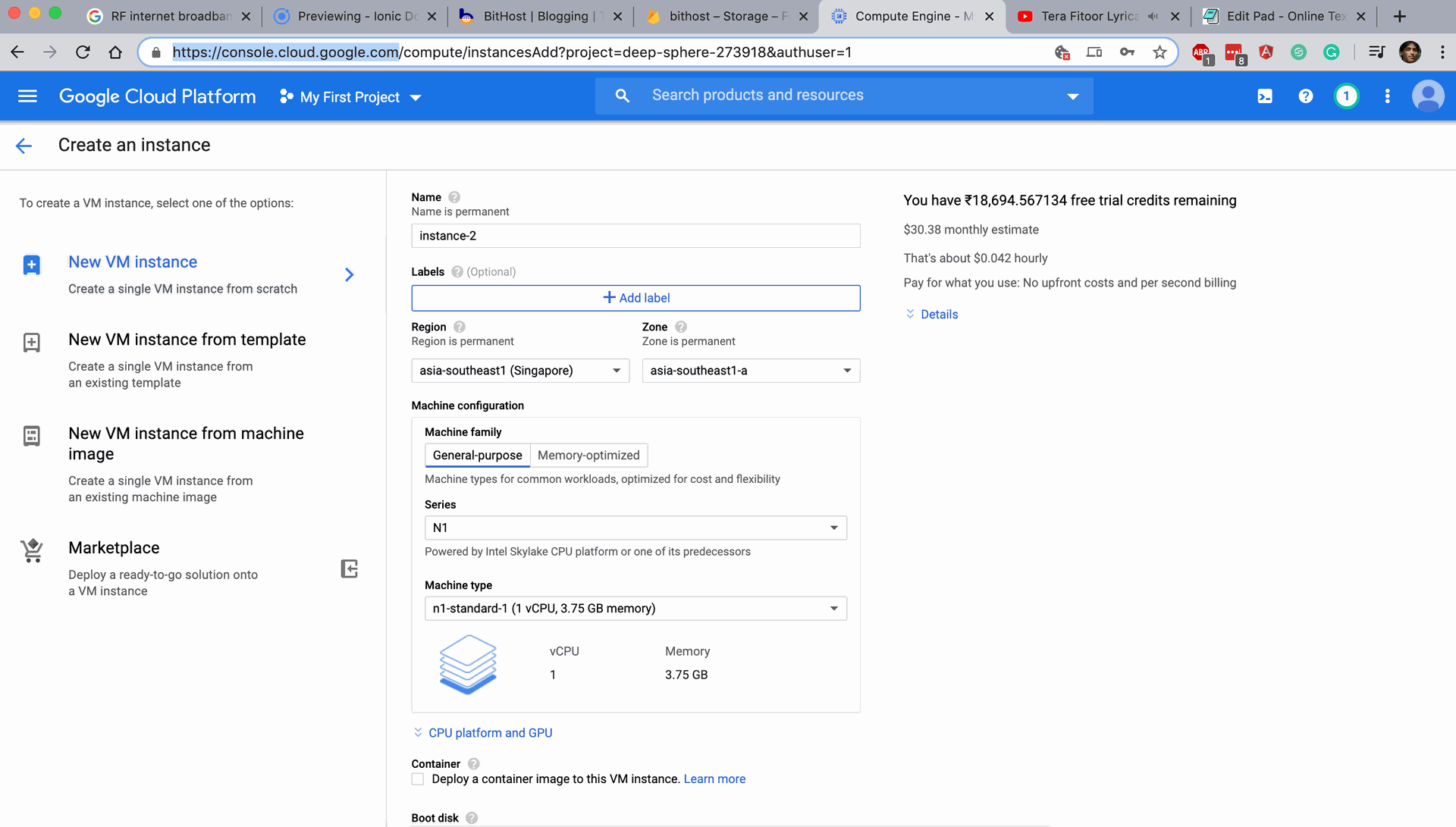Click the help icon next to Labels

point(457,271)
